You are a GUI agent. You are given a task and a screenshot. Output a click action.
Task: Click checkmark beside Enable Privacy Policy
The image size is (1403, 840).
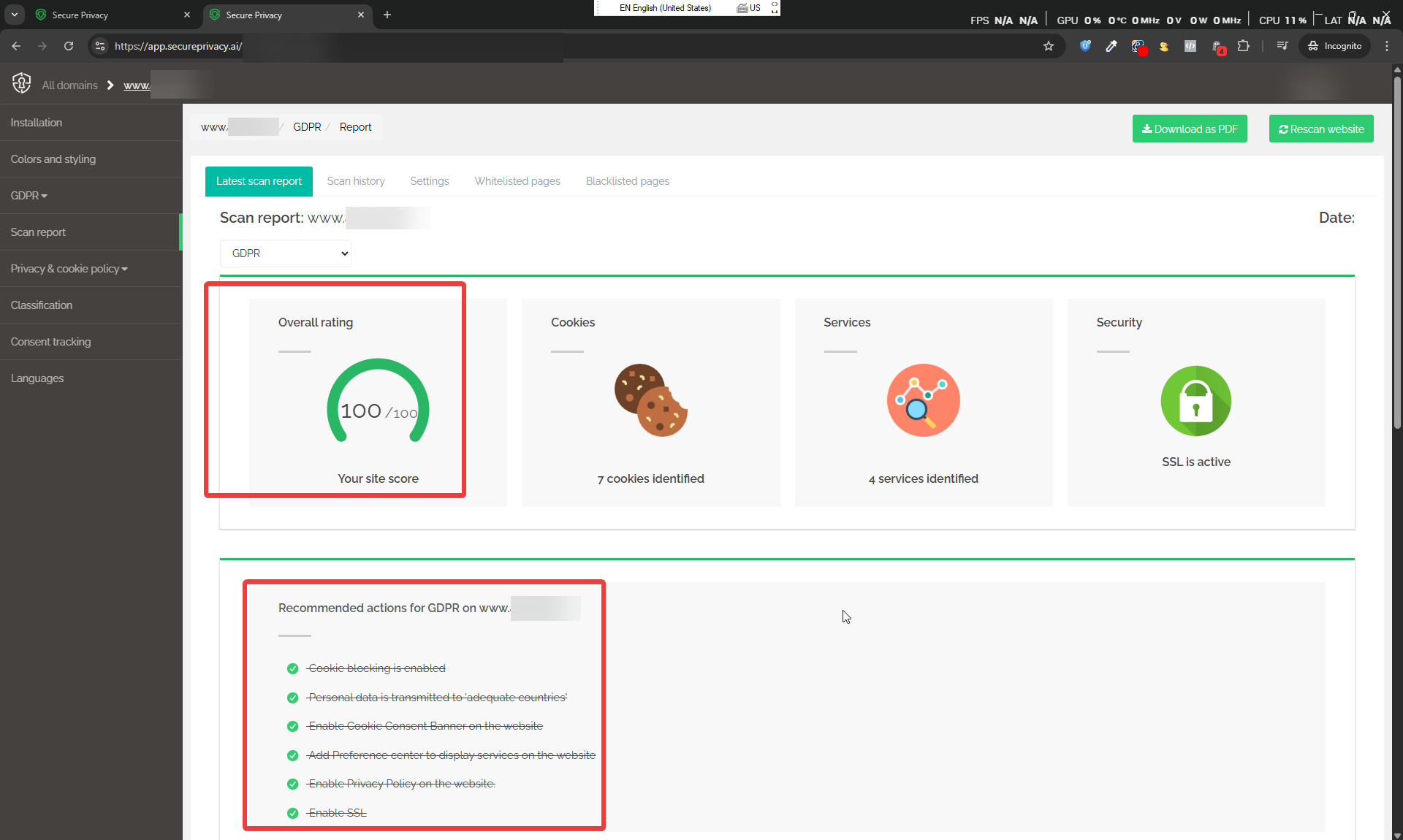(x=292, y=784)
